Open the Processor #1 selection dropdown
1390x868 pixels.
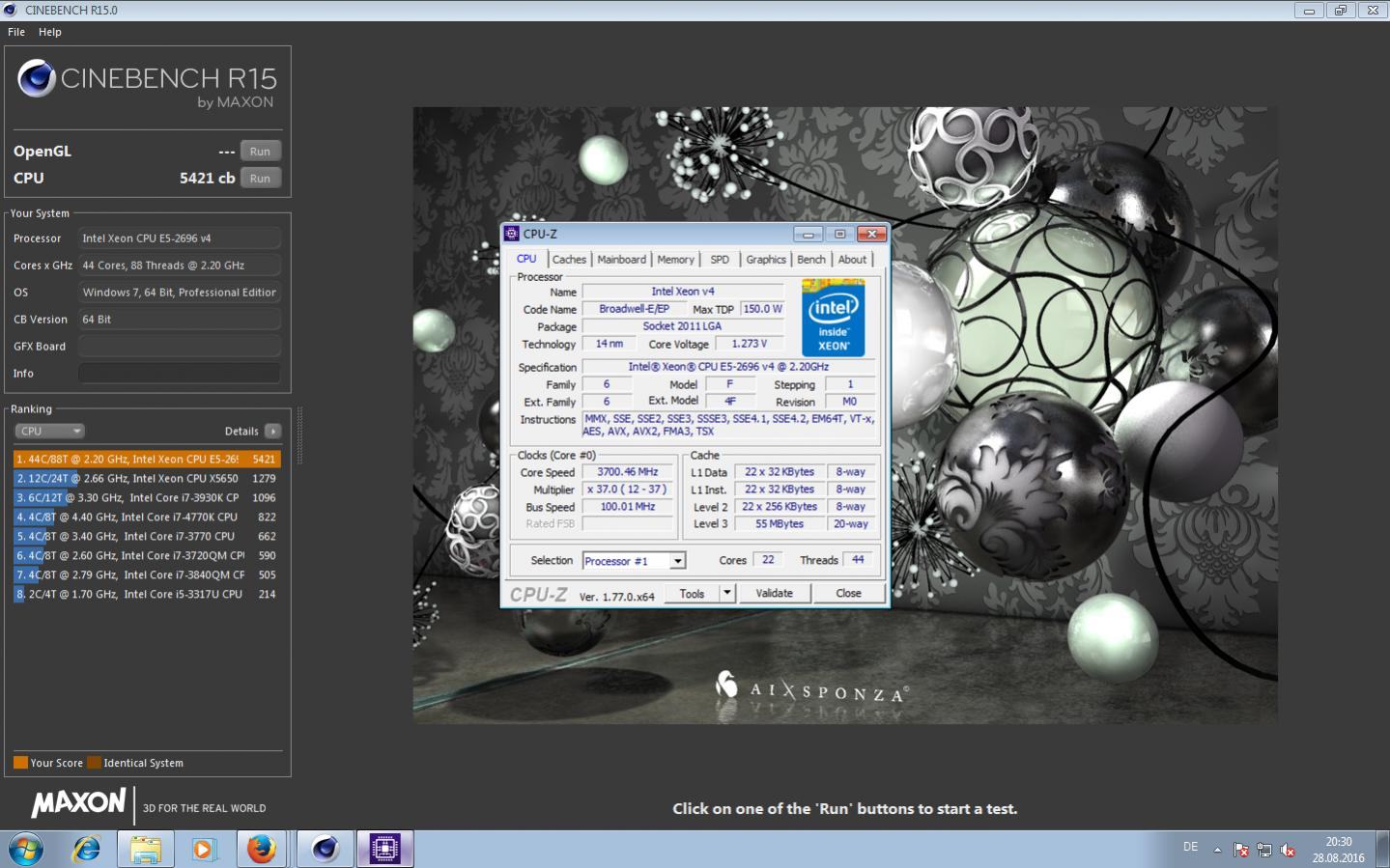coord(678,561)
